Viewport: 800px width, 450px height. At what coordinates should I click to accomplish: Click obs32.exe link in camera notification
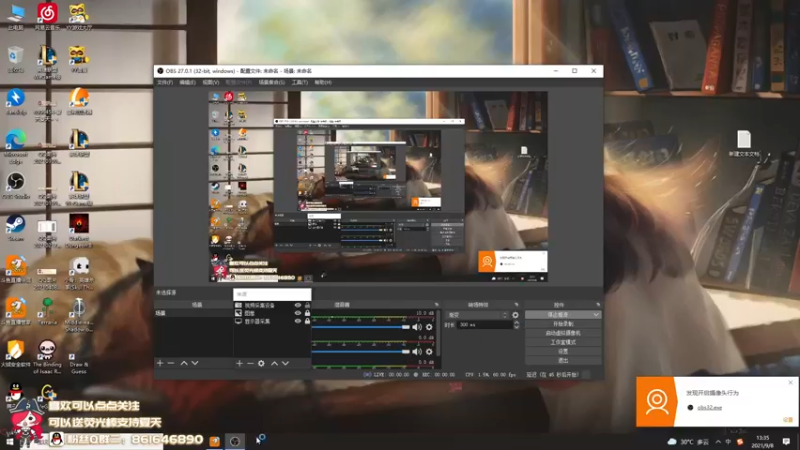pyautogui.click(x=709, y=408)
